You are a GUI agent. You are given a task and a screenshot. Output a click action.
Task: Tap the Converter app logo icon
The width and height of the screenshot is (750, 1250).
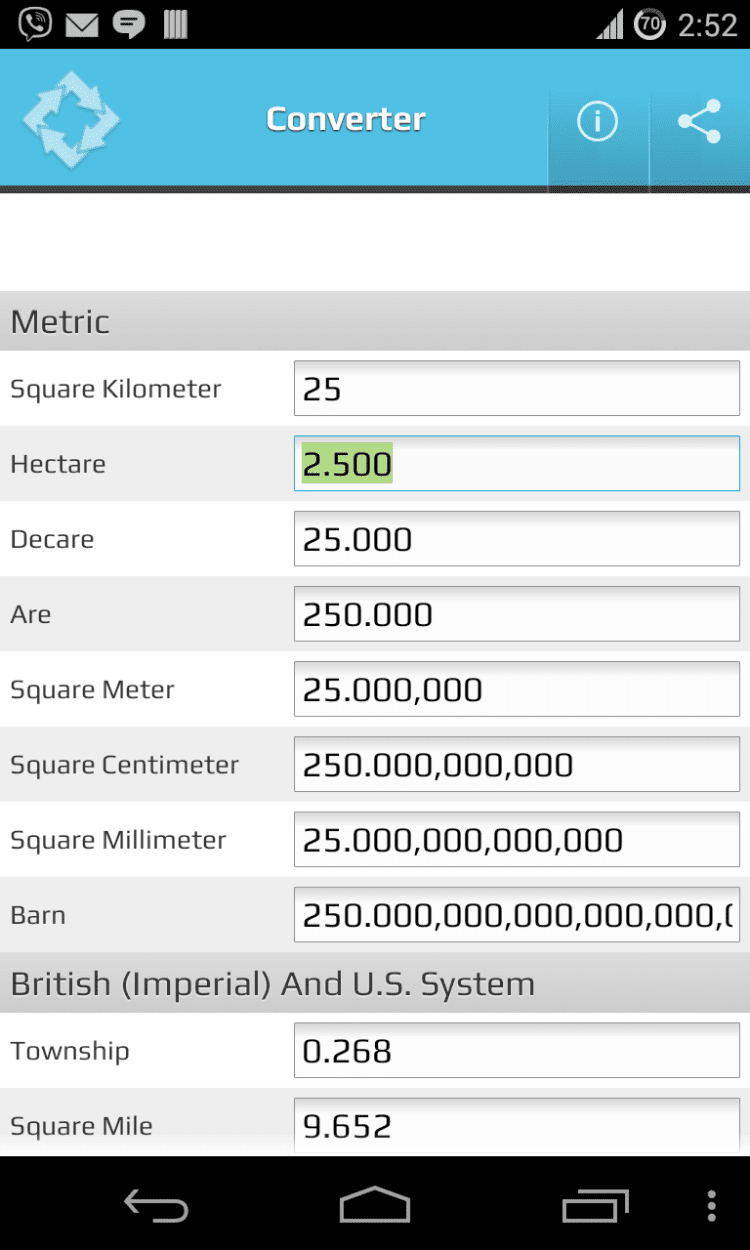(71, 119)
